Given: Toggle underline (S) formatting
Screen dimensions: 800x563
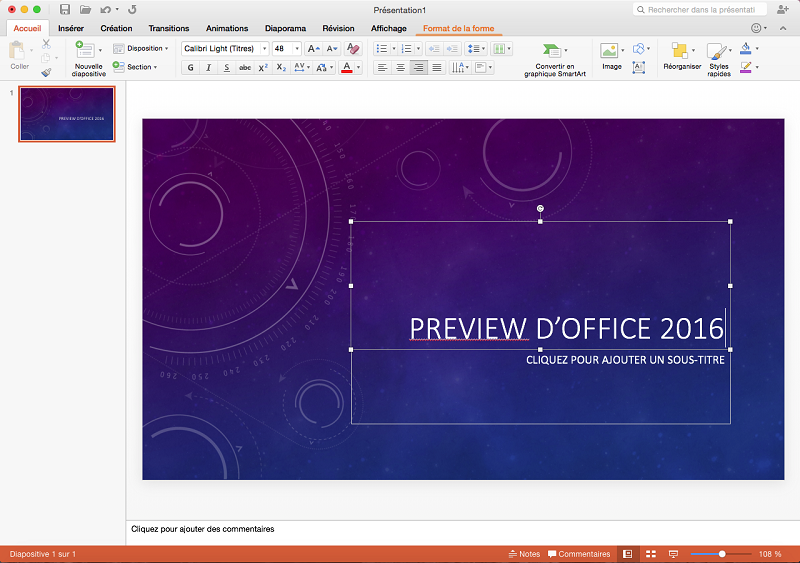Looking at the screenshot, I should [227, 67].
